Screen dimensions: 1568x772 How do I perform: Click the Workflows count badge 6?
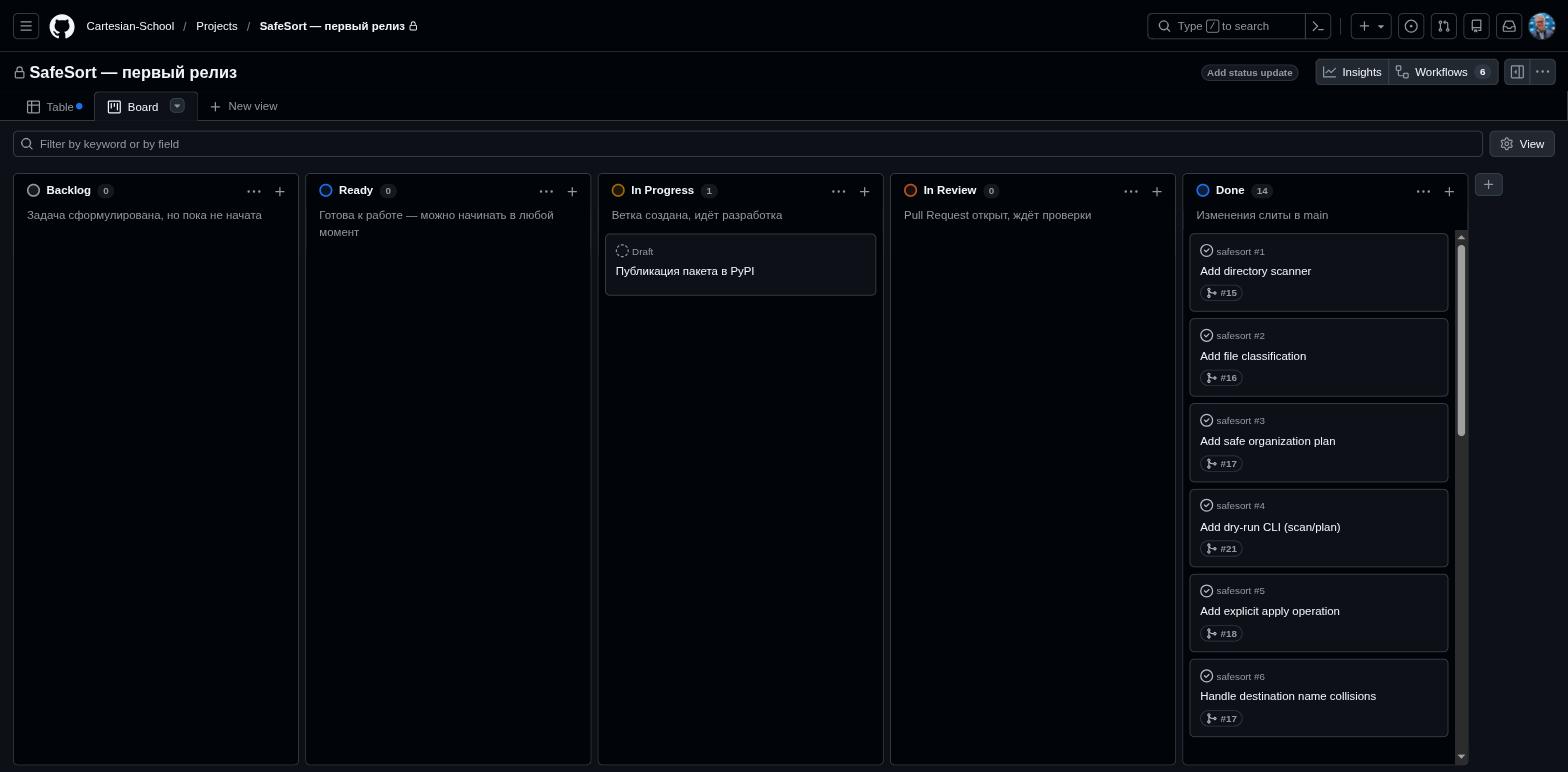[1482, 72]
